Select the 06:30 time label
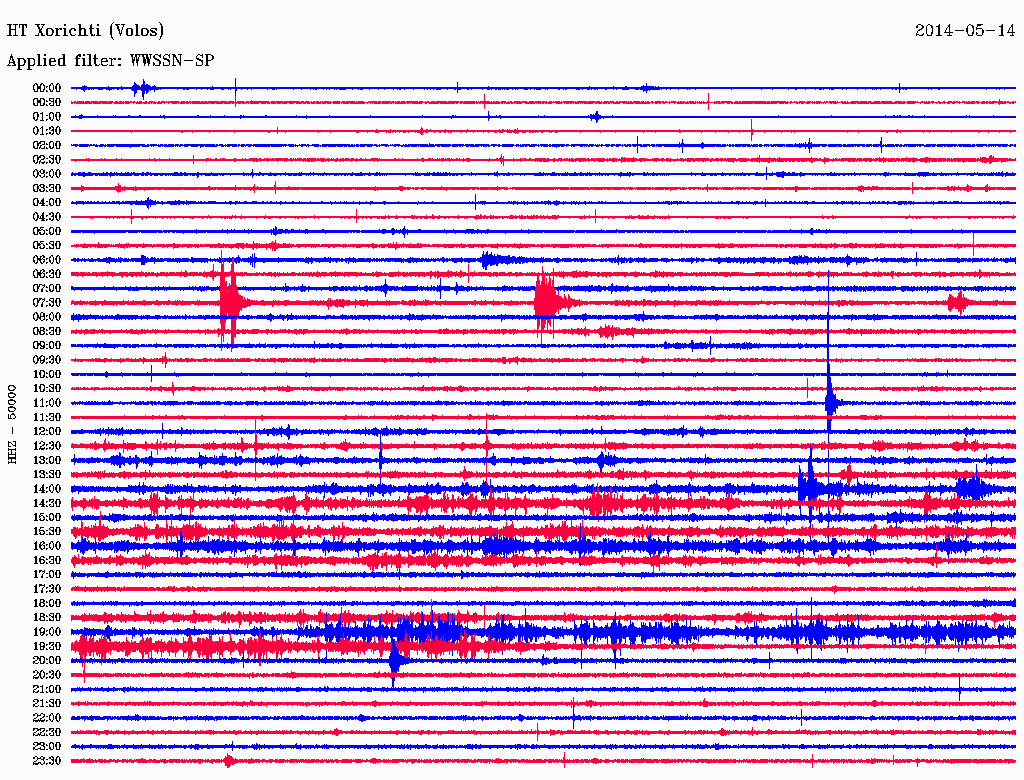Viewport: 1024px width, 780px height. 46,274
